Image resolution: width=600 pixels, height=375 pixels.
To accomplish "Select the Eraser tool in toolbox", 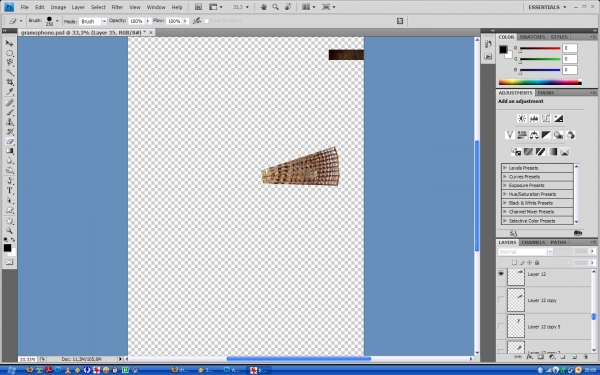I will (x=9, y=141).
